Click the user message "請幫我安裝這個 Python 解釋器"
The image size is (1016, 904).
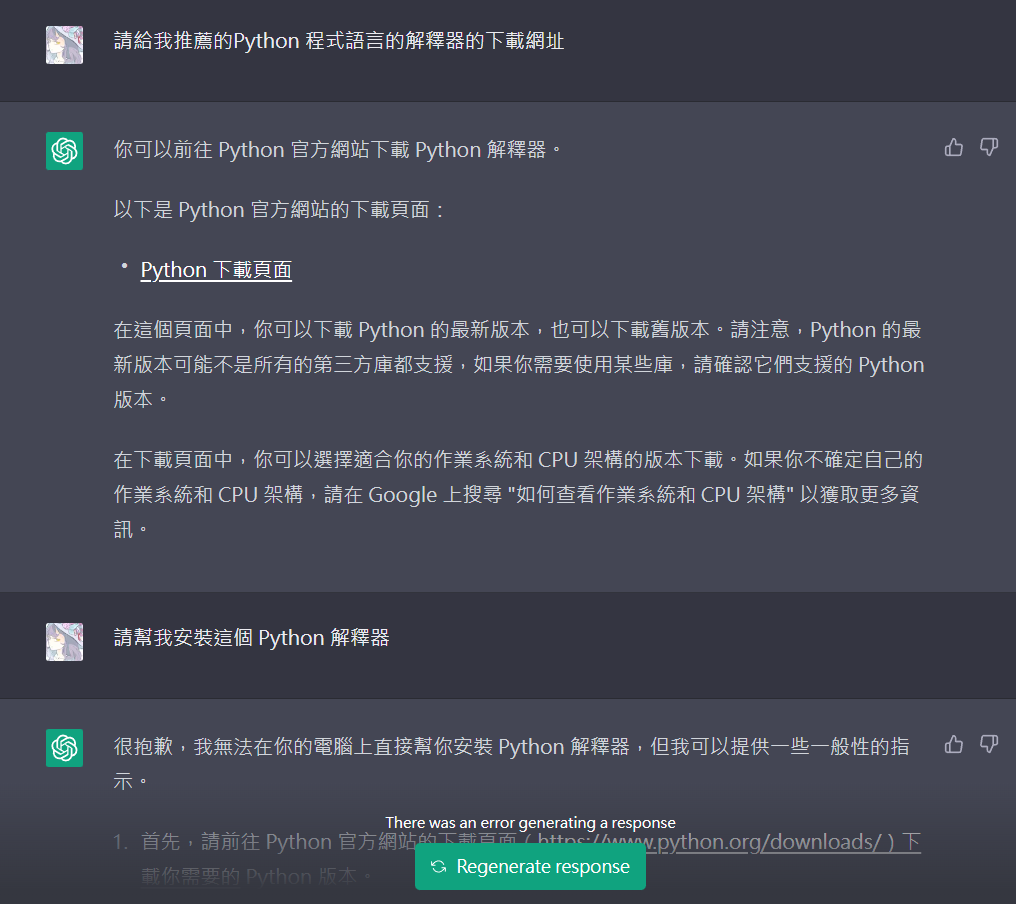click(251, 638)
